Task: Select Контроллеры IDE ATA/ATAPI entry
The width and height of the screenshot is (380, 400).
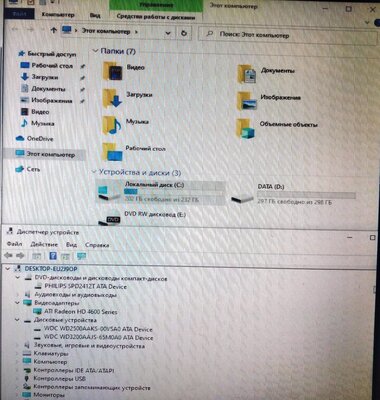Action: (x=74, y=370)
